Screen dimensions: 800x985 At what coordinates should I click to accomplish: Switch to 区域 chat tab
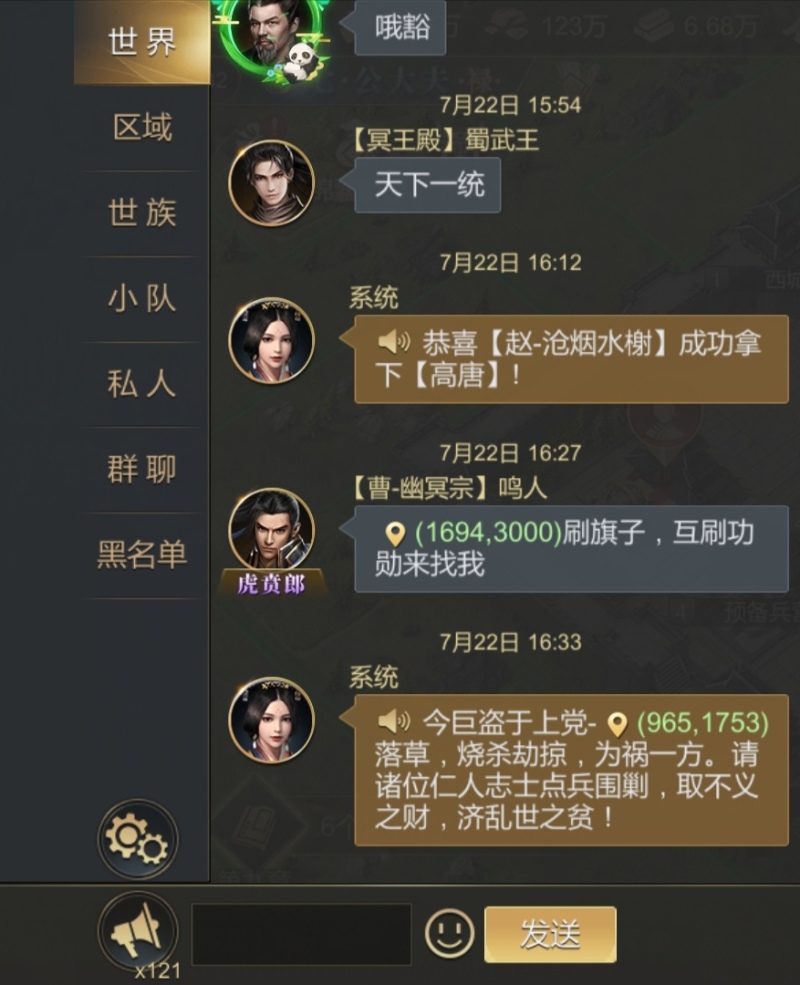pos(142,128)
